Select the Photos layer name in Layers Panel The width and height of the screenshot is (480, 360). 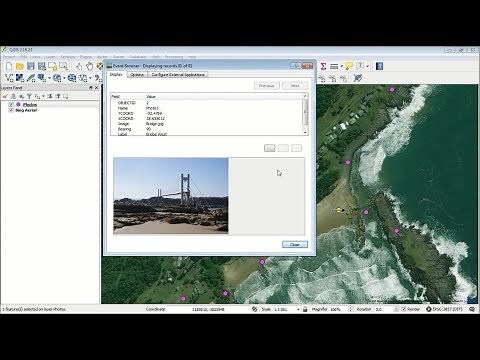[x=30, y=105]
